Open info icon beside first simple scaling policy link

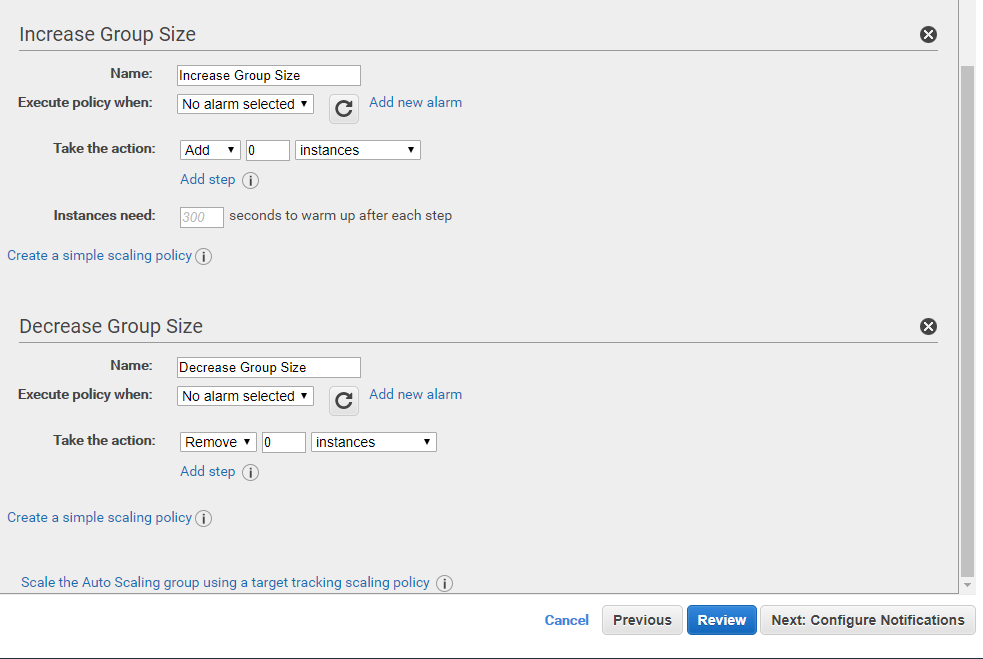point(203,257)
